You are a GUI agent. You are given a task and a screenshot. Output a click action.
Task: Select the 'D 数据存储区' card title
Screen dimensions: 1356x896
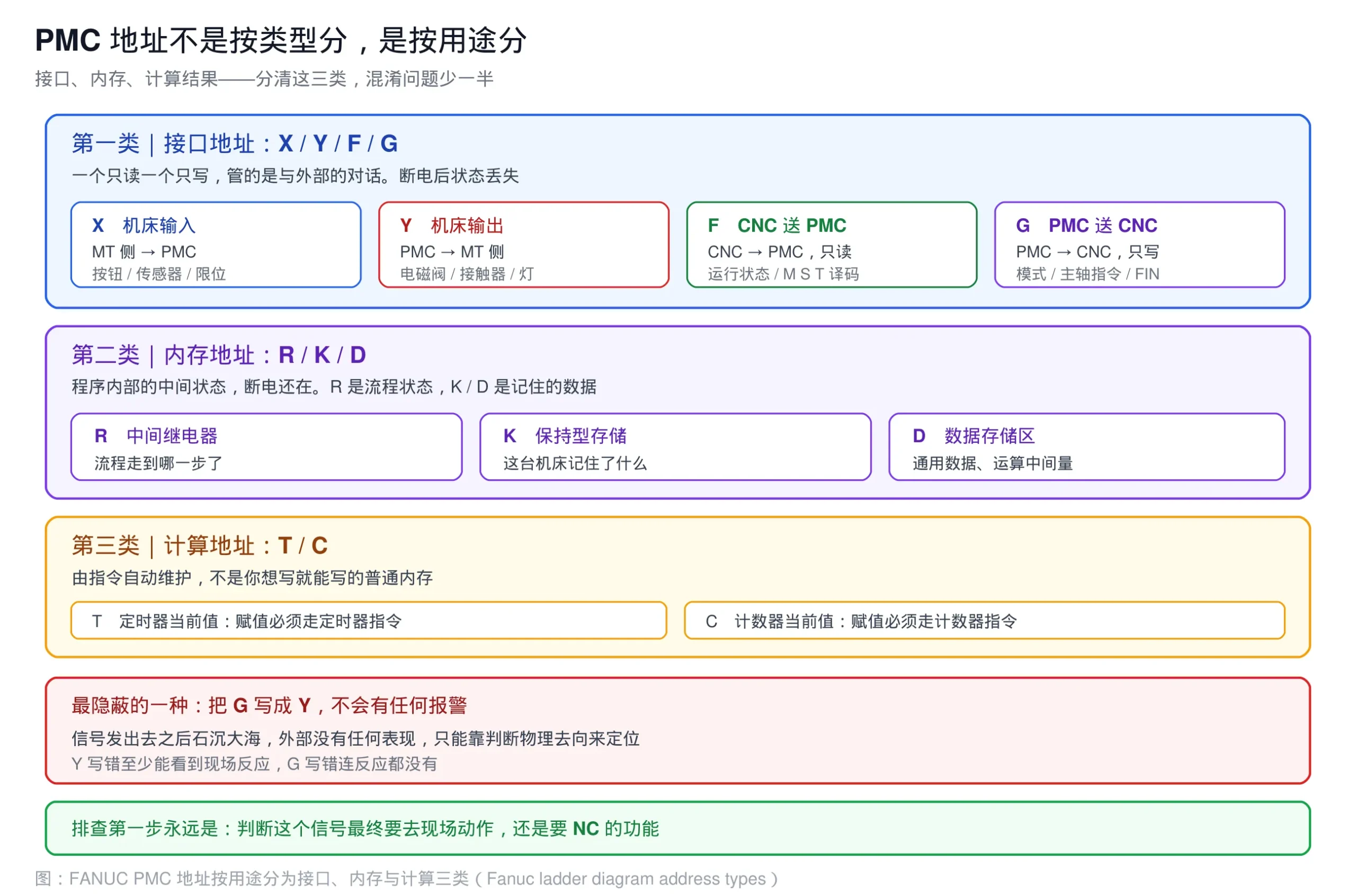click(x=974, y=436)
